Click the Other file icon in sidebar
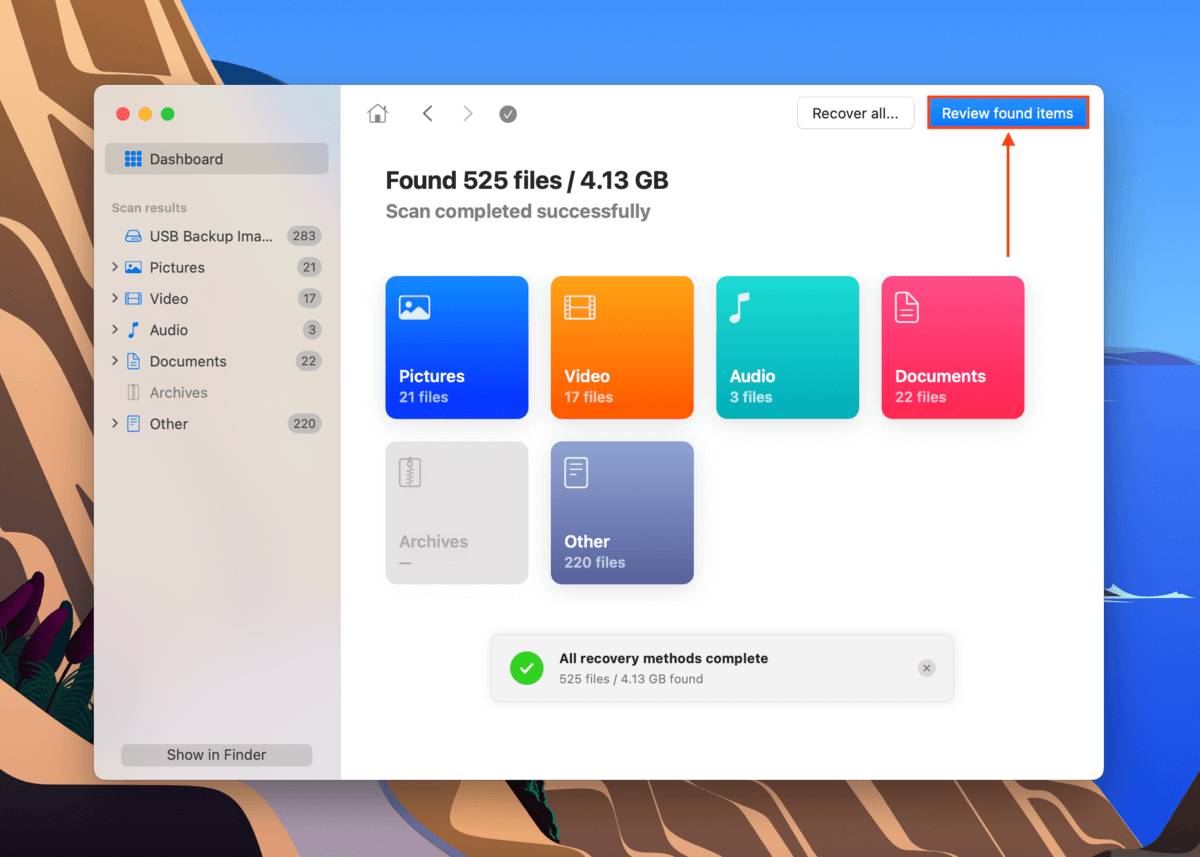The image size is (1200, 857). 133,424
